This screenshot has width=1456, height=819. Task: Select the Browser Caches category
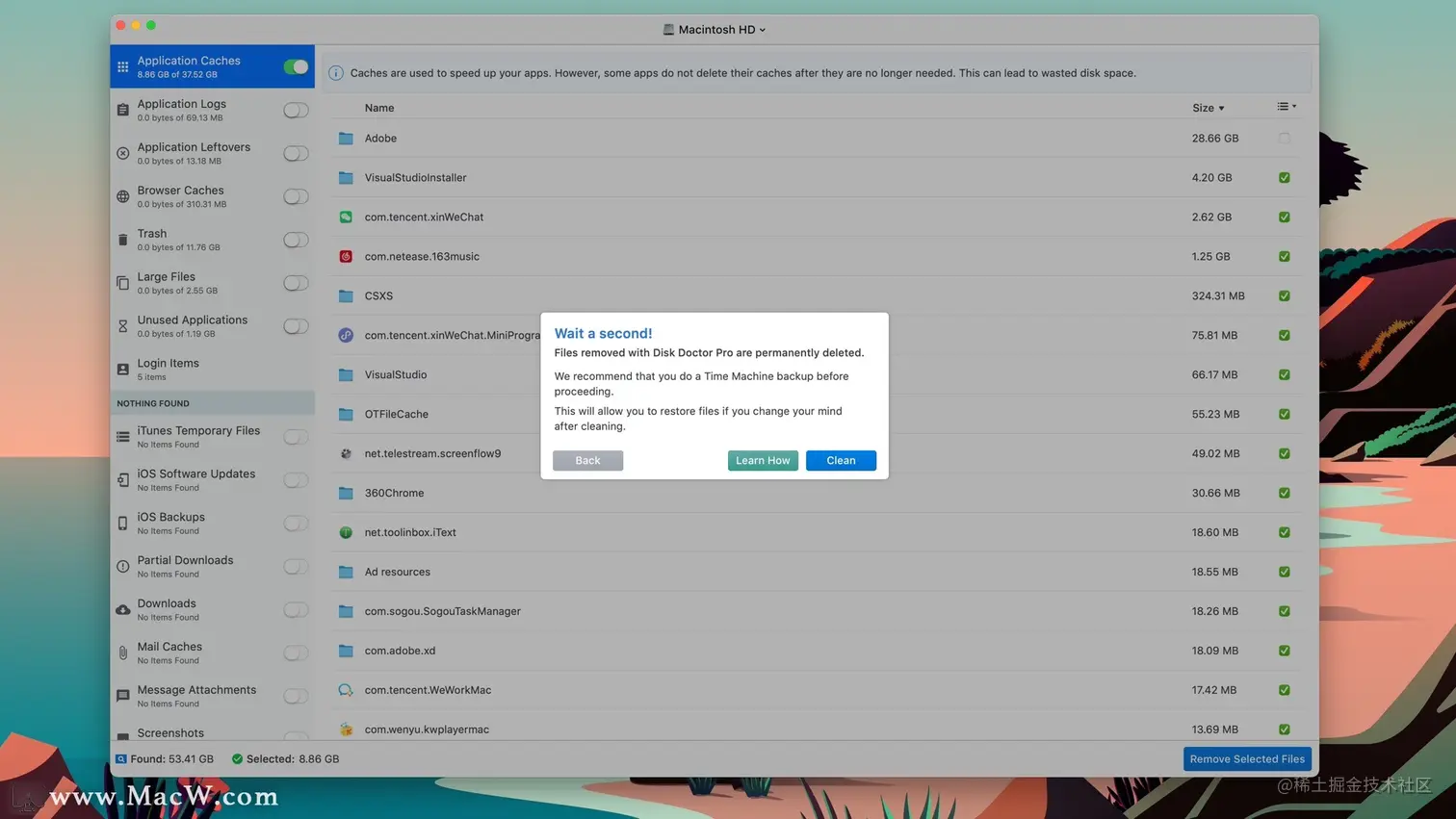tap(212, 196)
